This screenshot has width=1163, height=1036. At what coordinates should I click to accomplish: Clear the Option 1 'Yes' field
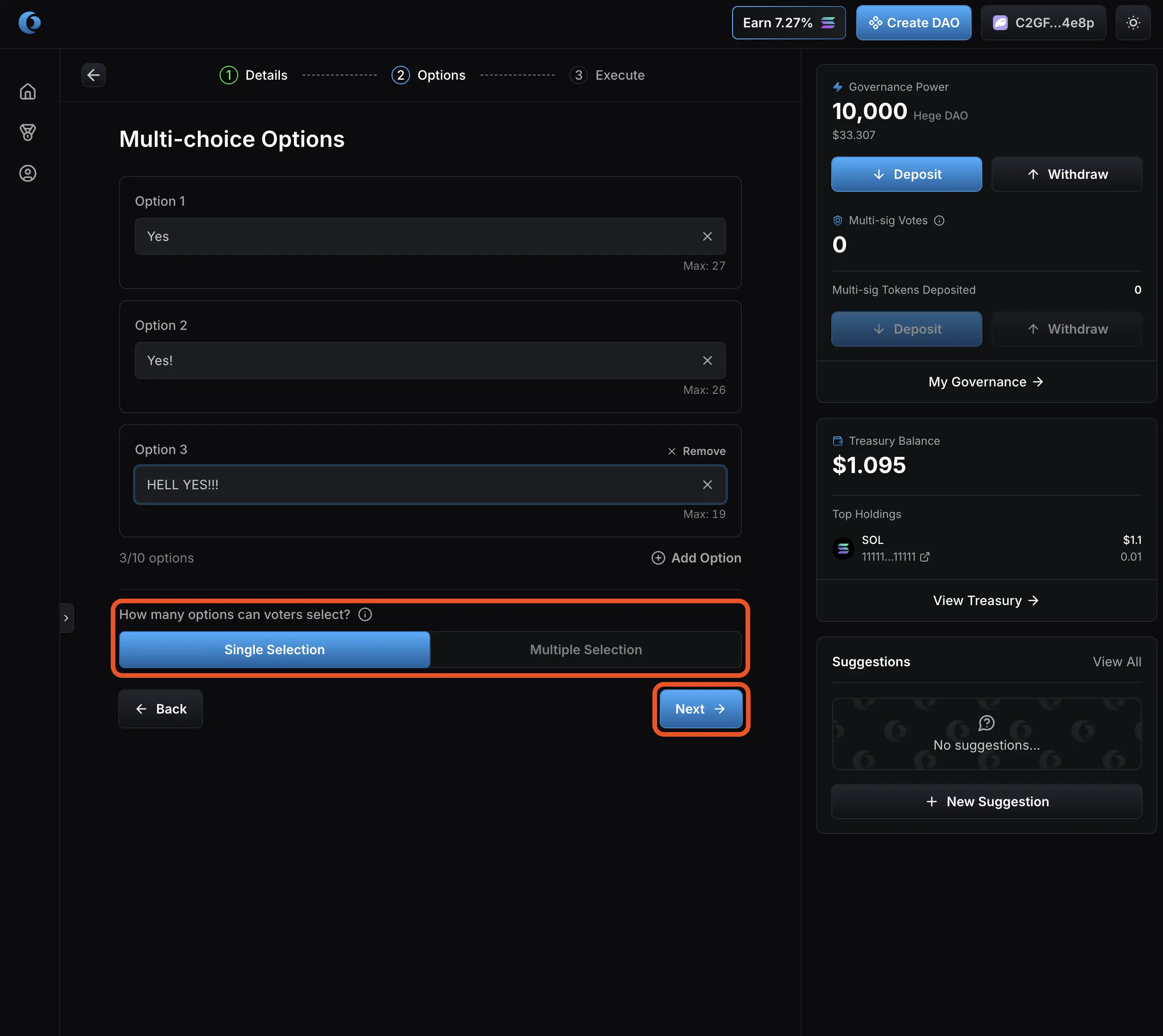click(x=707, y=236)
